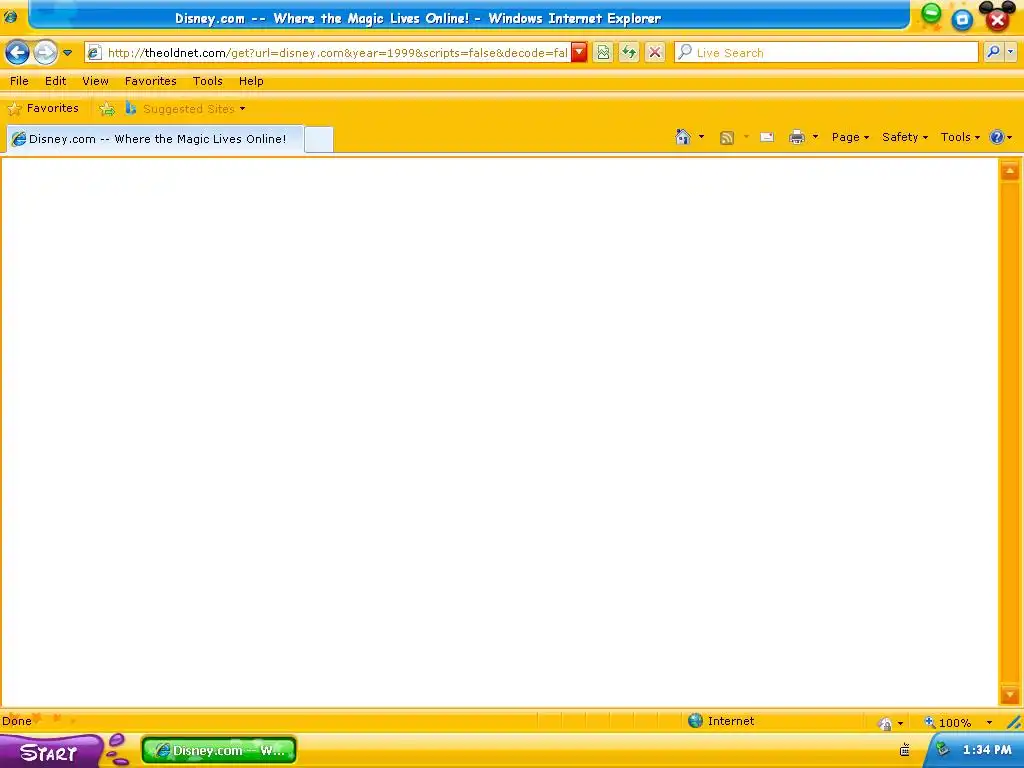
Task: Expand the address bar history dropdown
Action: click(x=579, y=53)
